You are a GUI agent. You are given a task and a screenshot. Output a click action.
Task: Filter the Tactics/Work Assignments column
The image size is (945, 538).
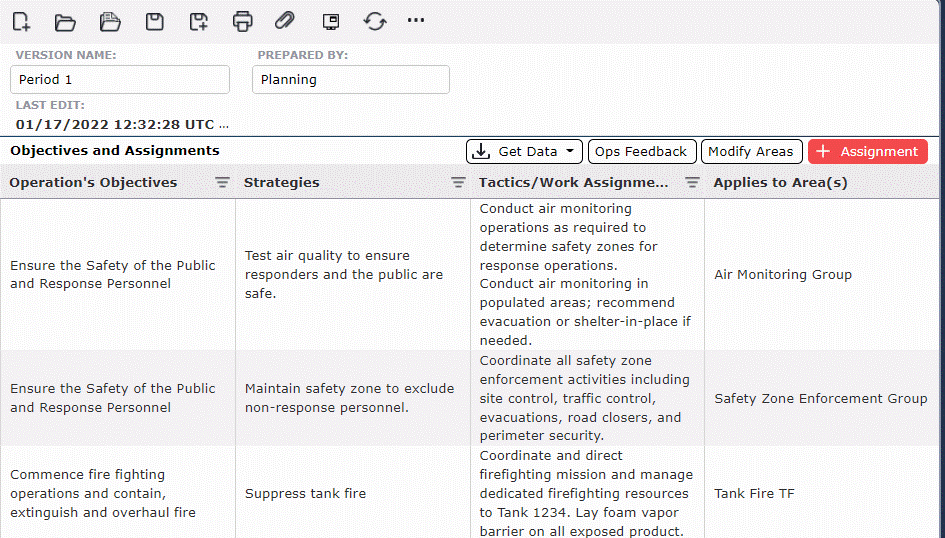[x=692, y=183]
